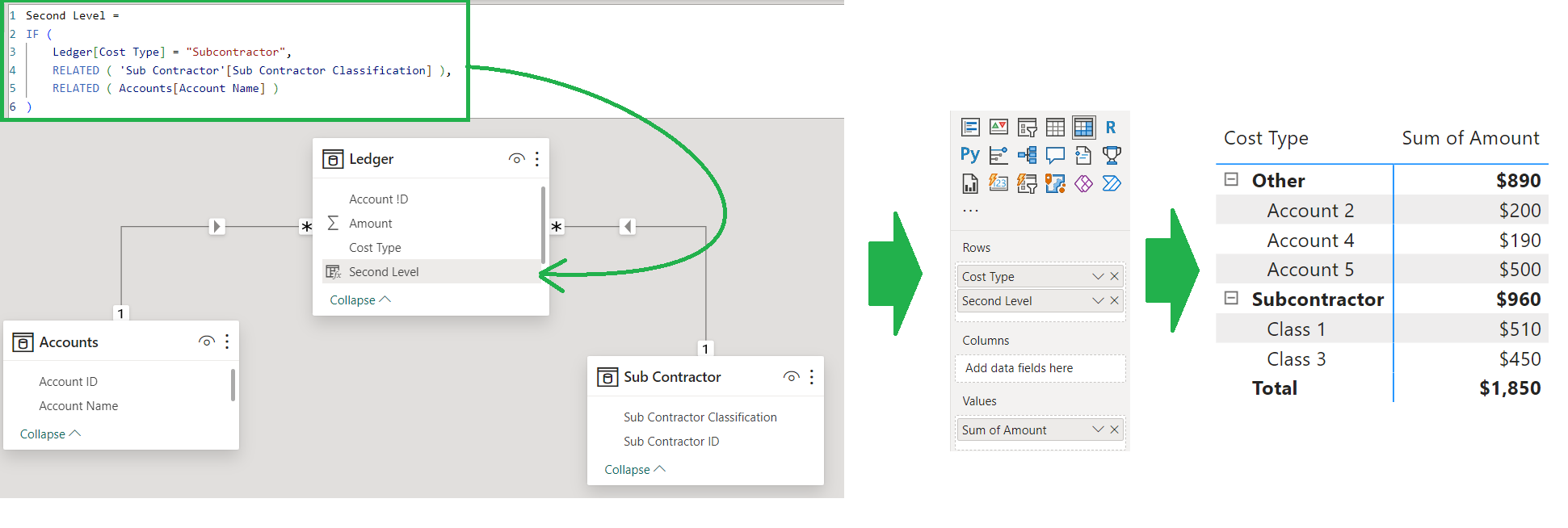Select the Decomposition tree visual icon

(x=1028, y=155)
